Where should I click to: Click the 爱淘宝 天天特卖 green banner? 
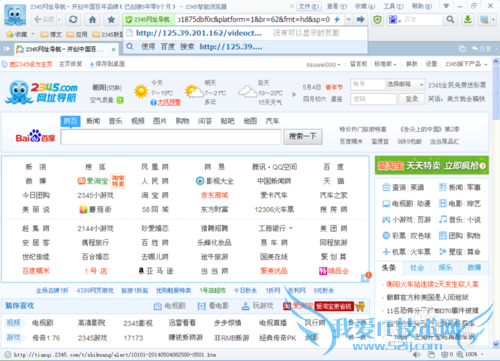click(x=432, y=165)
